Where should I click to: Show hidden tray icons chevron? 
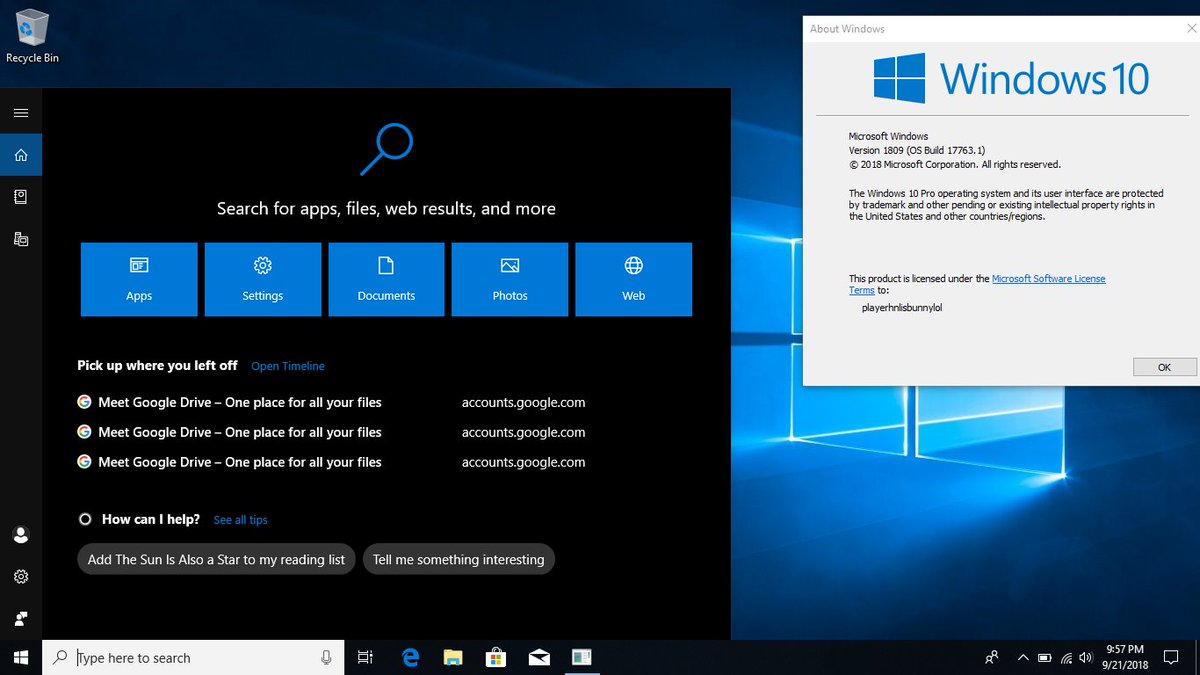pyautogui.click(x=1022, y=657)
